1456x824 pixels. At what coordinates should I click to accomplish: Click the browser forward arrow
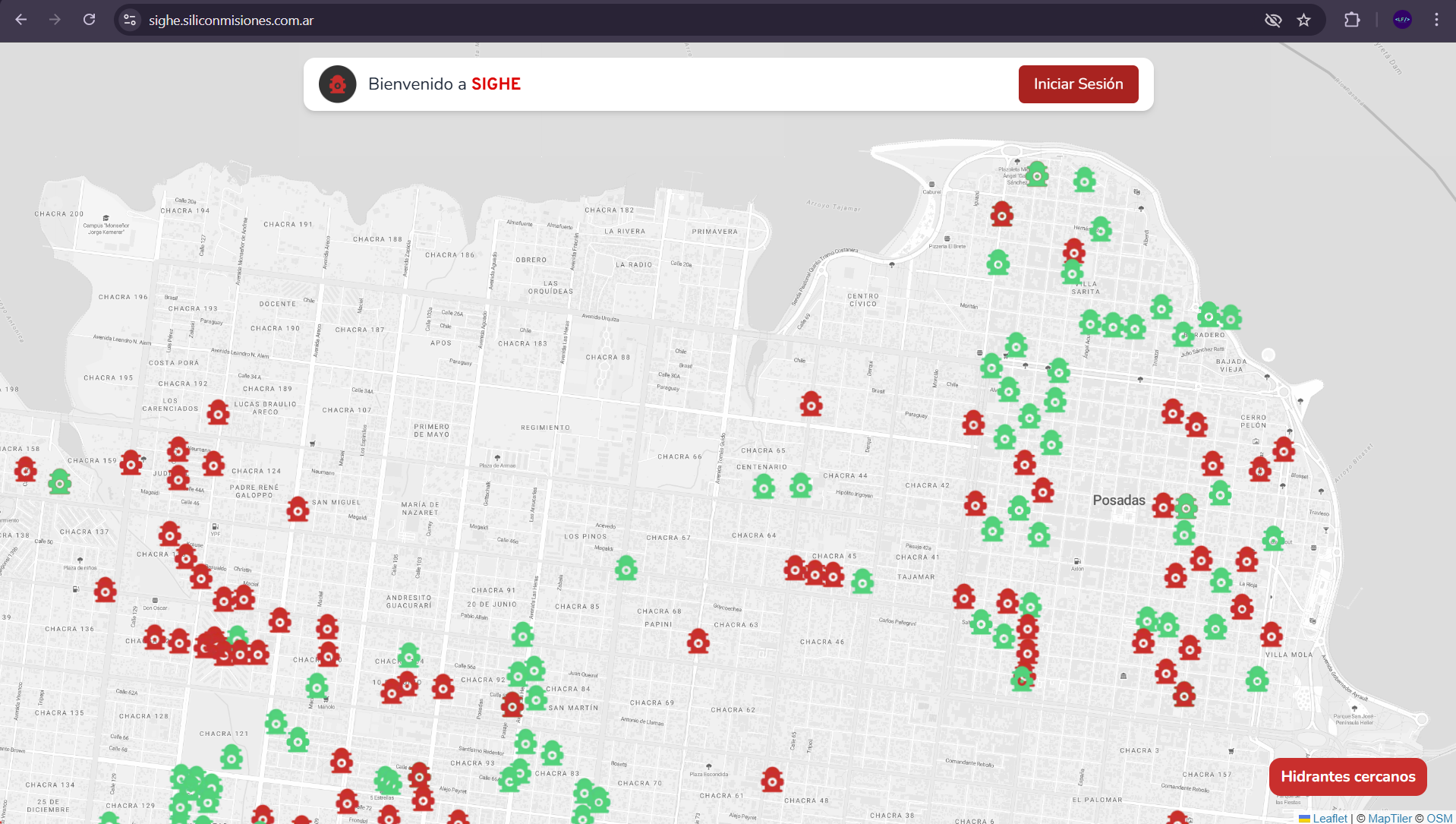(x=55, y=20)
